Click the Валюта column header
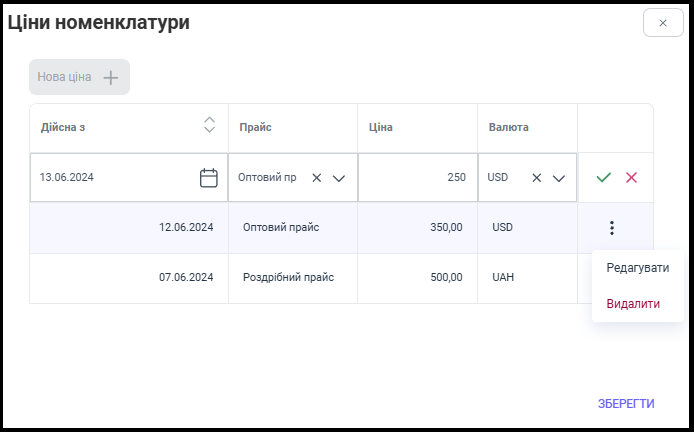 (x=509, y=127)
